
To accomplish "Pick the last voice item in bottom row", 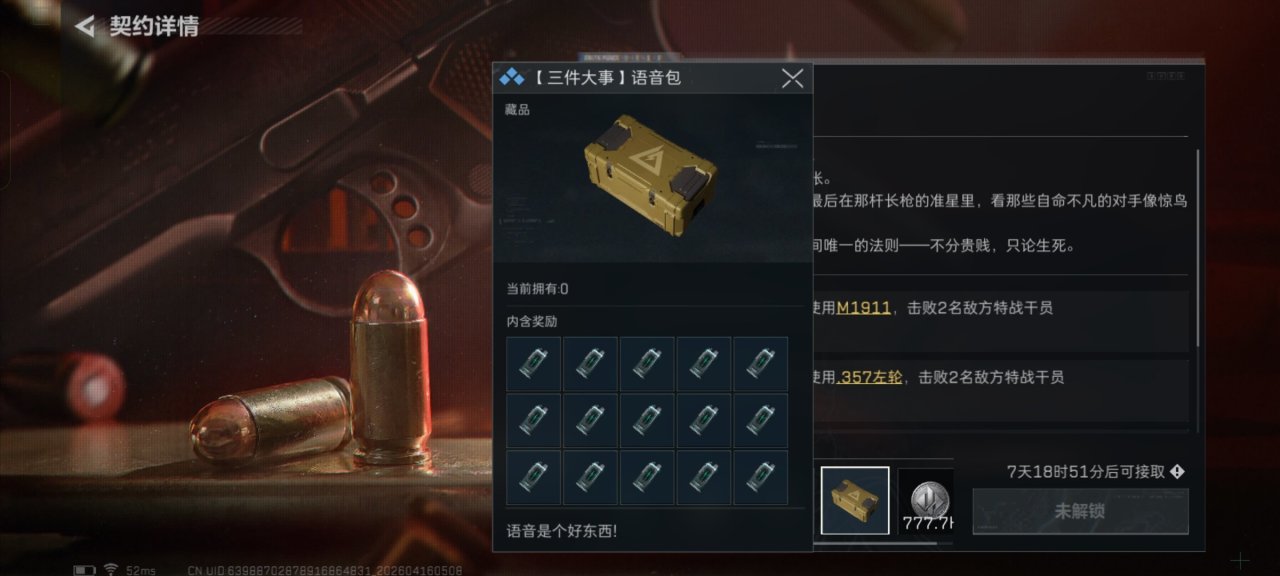I will click(x=761, y=477).
